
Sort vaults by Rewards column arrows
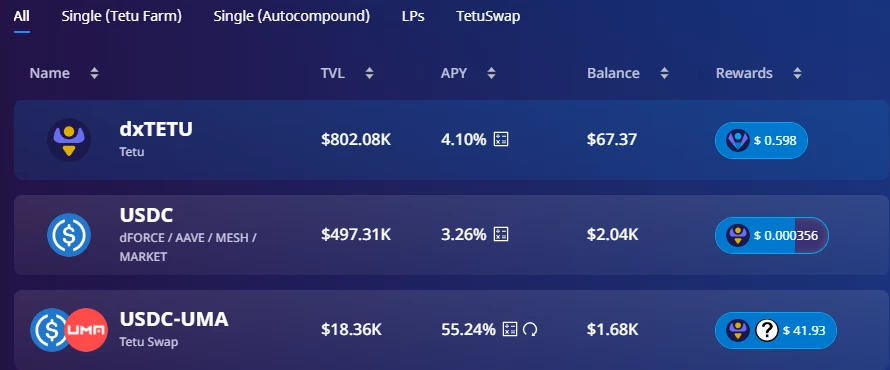(797, 73)
